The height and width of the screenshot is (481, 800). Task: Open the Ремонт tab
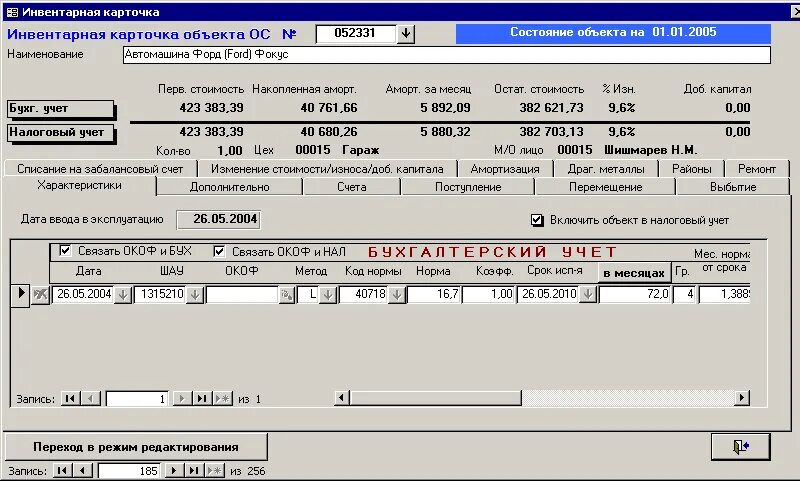pyautogui.click(x=757, y=169)
